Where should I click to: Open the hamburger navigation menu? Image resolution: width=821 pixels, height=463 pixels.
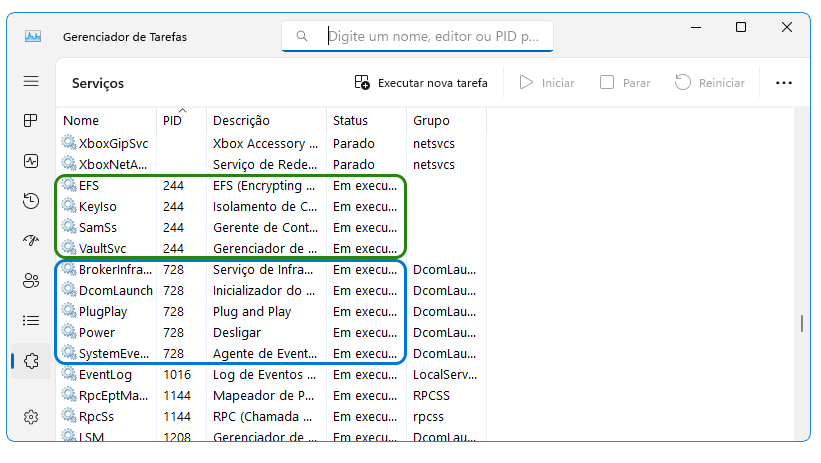click(31, 81)
